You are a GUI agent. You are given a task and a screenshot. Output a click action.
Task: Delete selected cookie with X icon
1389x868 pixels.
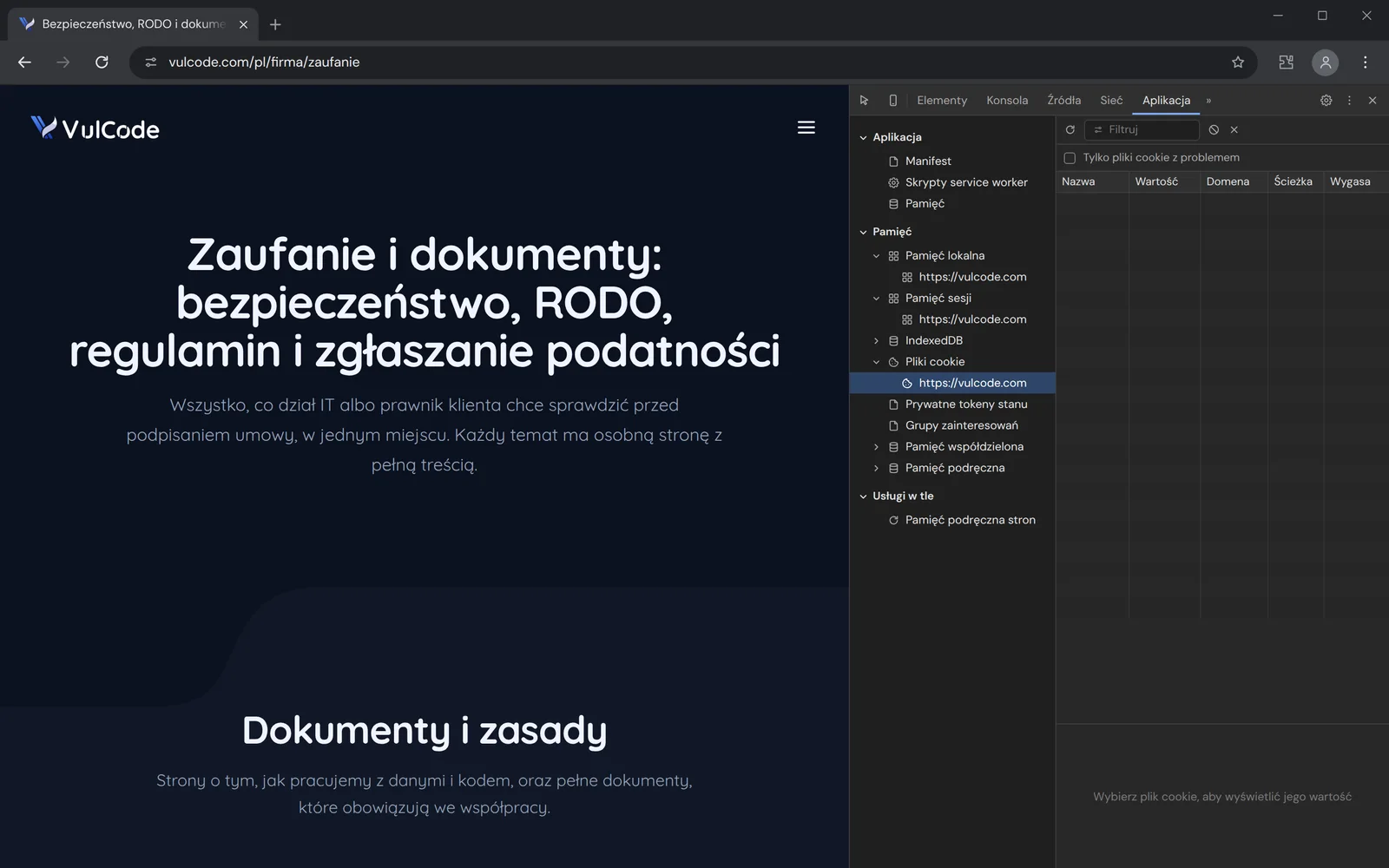click(x=1234, y=129)
